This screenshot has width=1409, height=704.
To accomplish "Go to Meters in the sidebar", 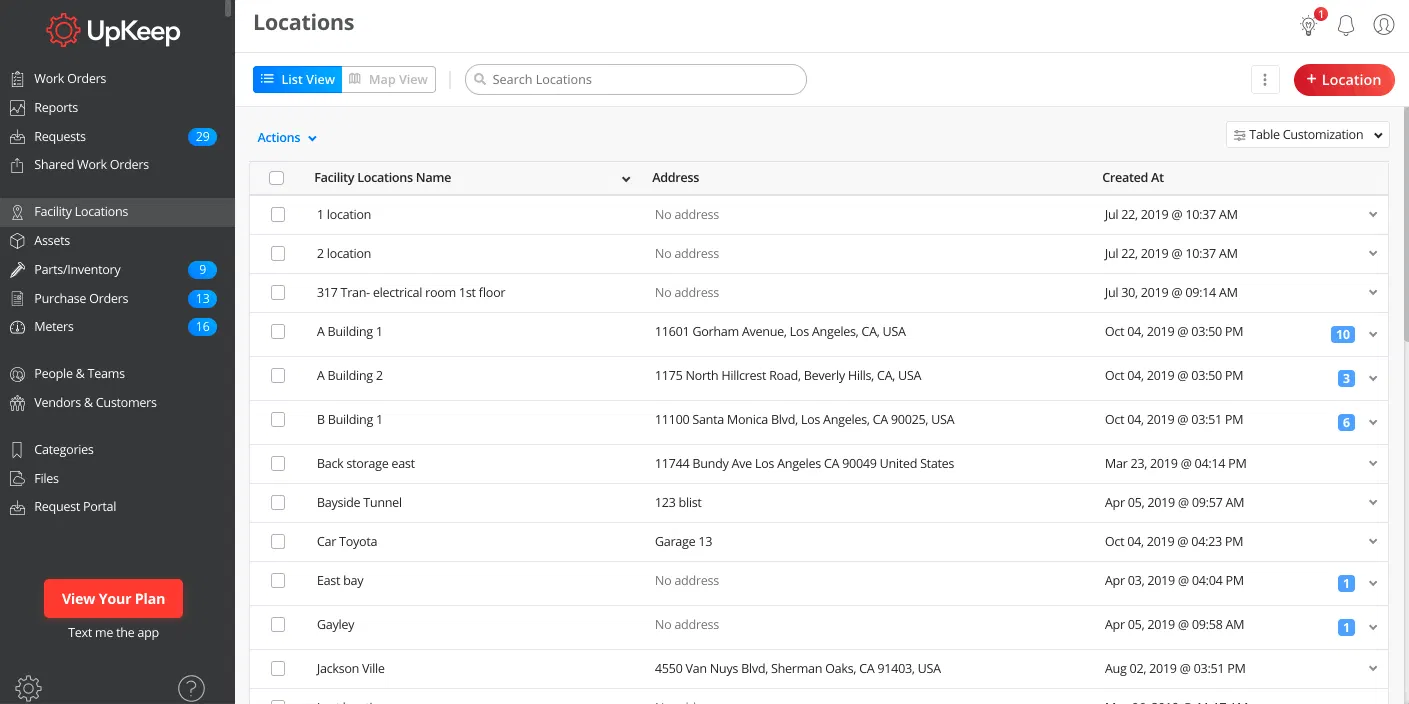I will (54, 327).
